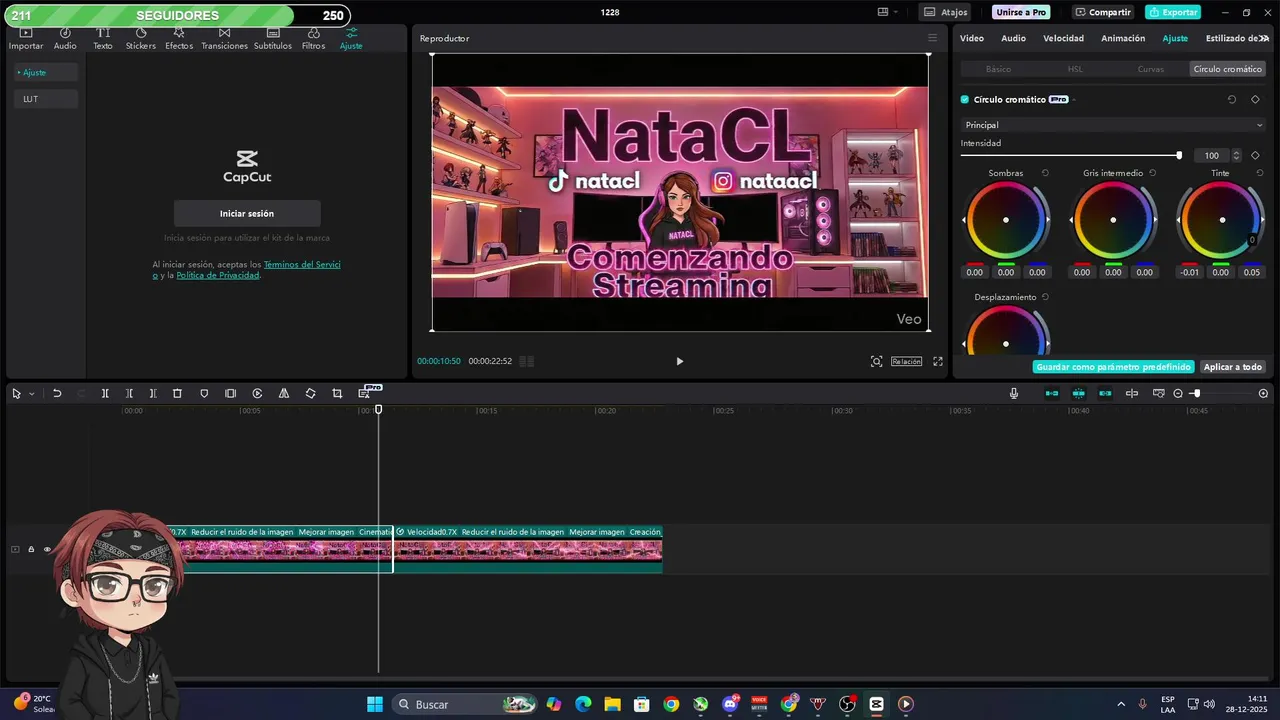Select the crop tool icon

point(337,394)
